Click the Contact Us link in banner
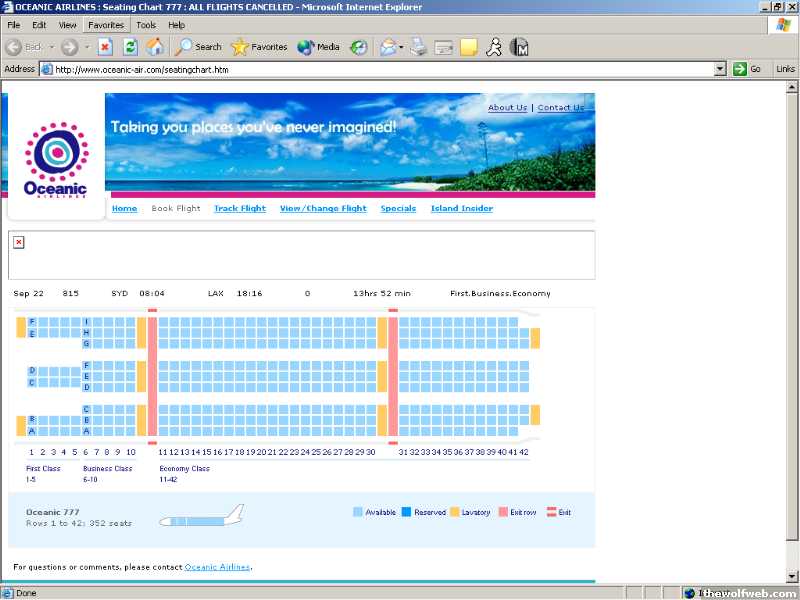The width and height of the screenshot is (800, 600). [x=561, y=108]
